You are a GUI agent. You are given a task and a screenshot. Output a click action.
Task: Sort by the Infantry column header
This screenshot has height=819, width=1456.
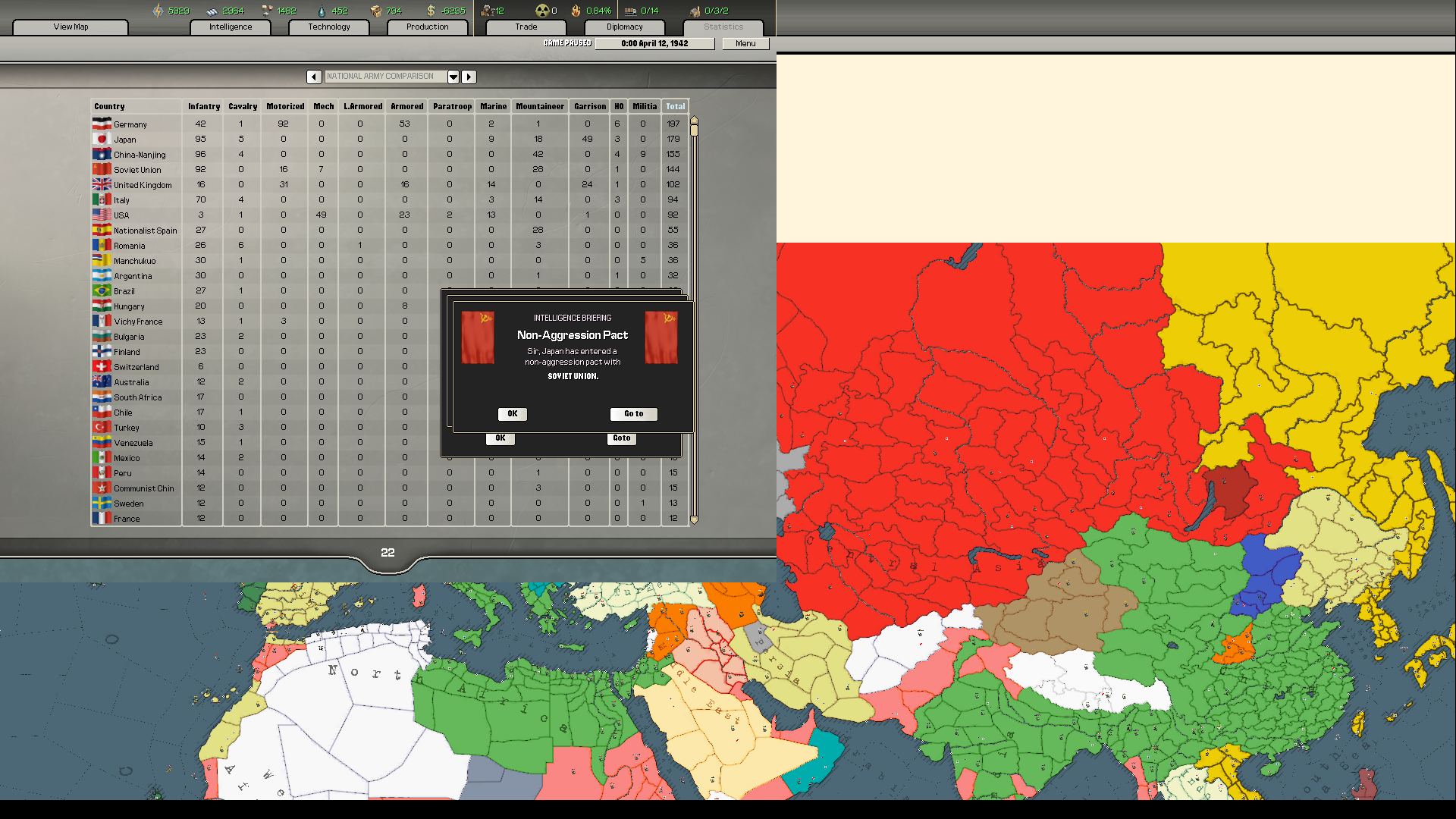pyautogui.click(x=203, y=106)
